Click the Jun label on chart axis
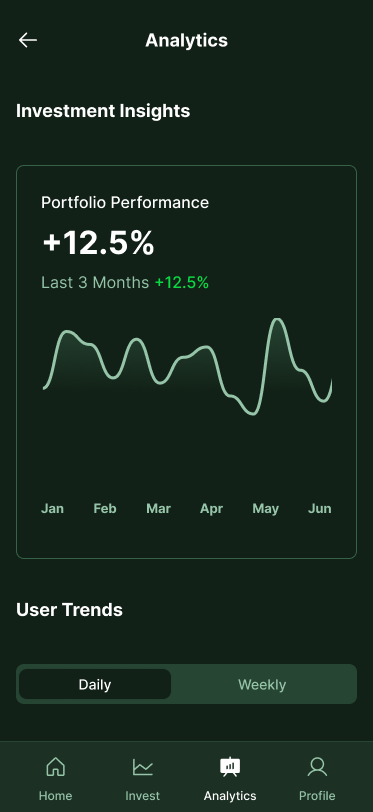The width and height of the screenshot is (373, 812). [x=320, y=509]
